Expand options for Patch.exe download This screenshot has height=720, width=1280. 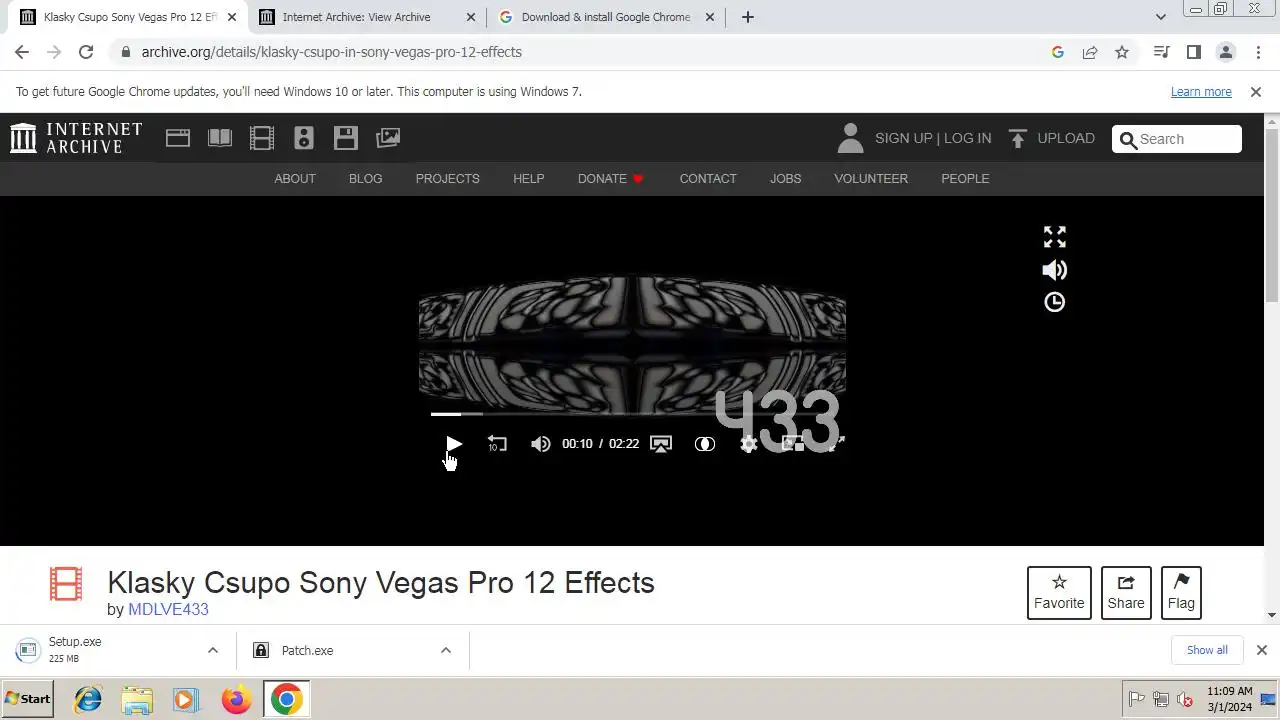coord(446,650)
